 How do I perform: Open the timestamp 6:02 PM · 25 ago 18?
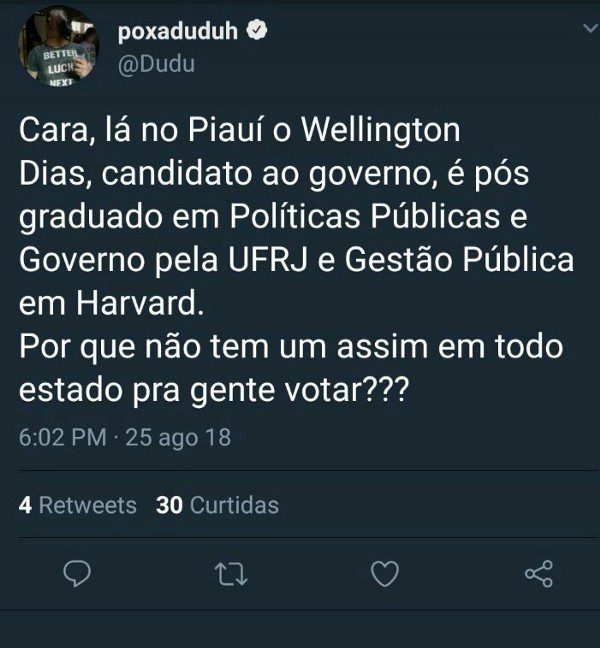point(125,437)
